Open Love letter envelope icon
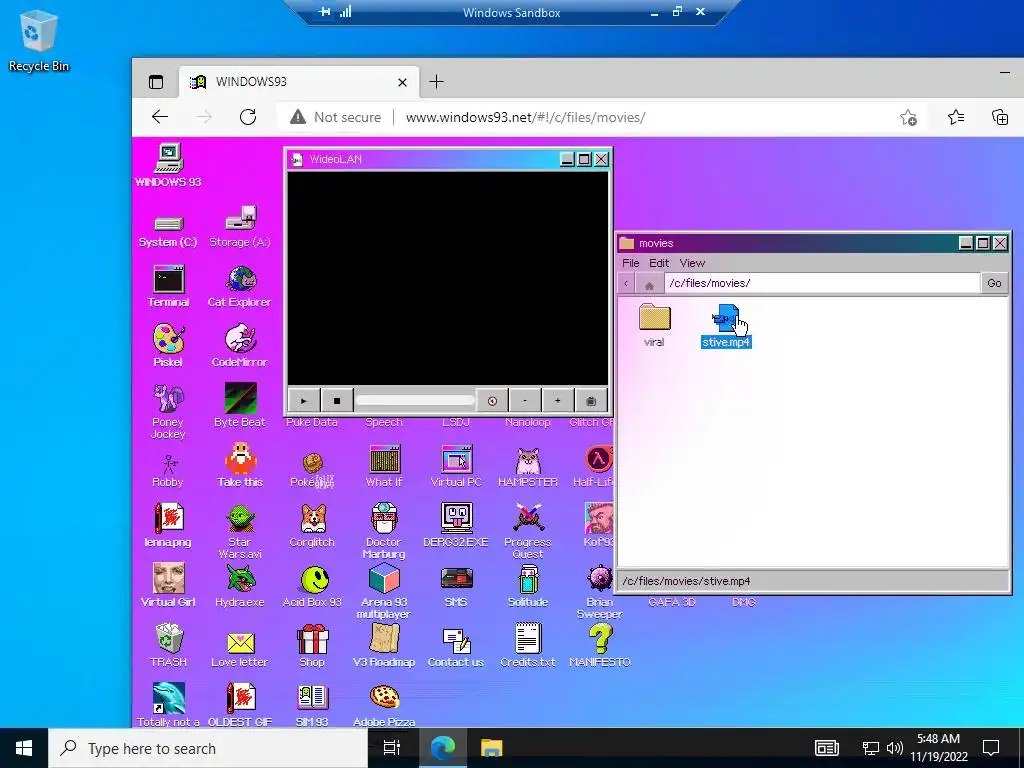The width and height of the screenshot is (1024, 768). coord(240,643)
